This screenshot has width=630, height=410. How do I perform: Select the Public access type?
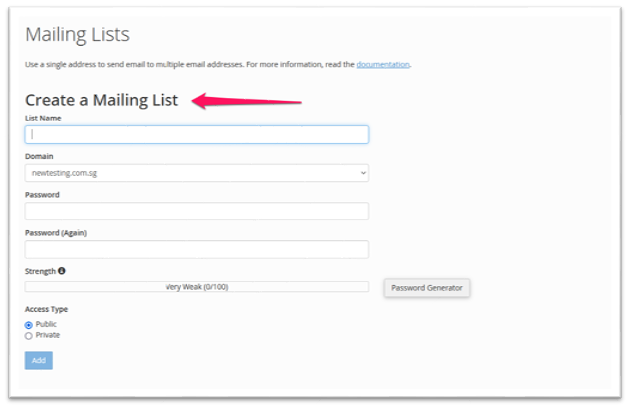29,325
